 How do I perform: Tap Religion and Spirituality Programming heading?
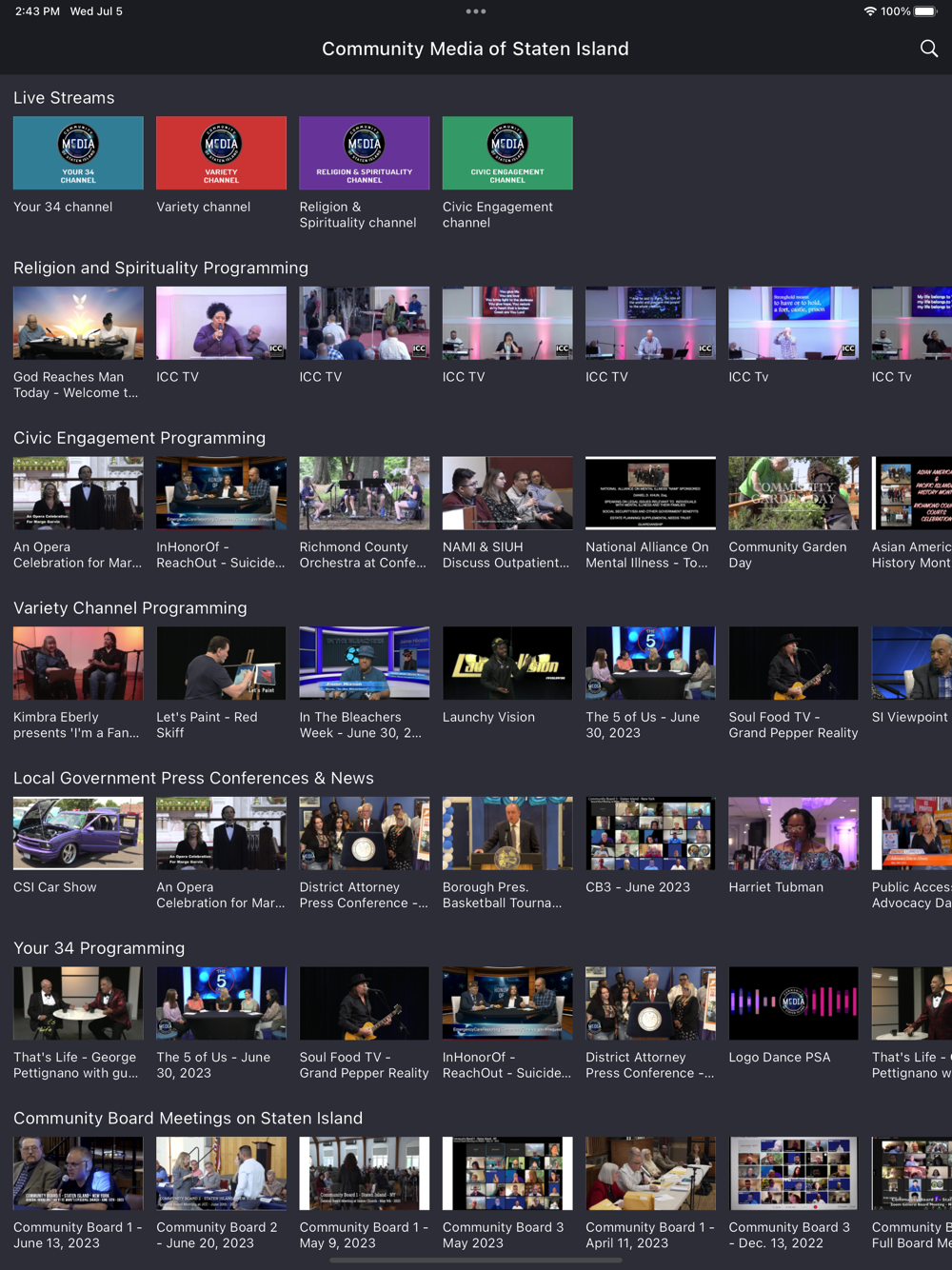[161, 268]
